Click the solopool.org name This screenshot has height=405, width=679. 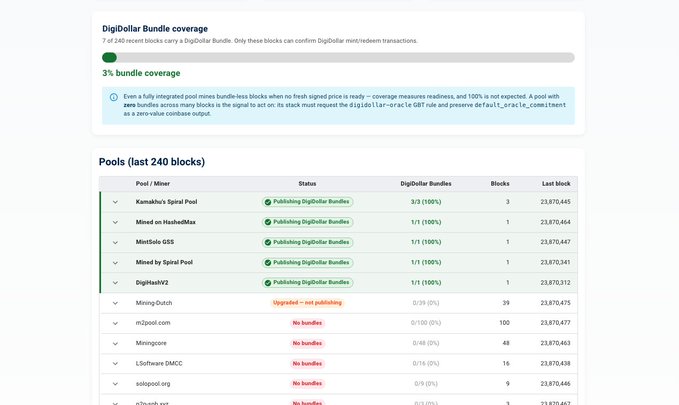[x=153, y=384]
